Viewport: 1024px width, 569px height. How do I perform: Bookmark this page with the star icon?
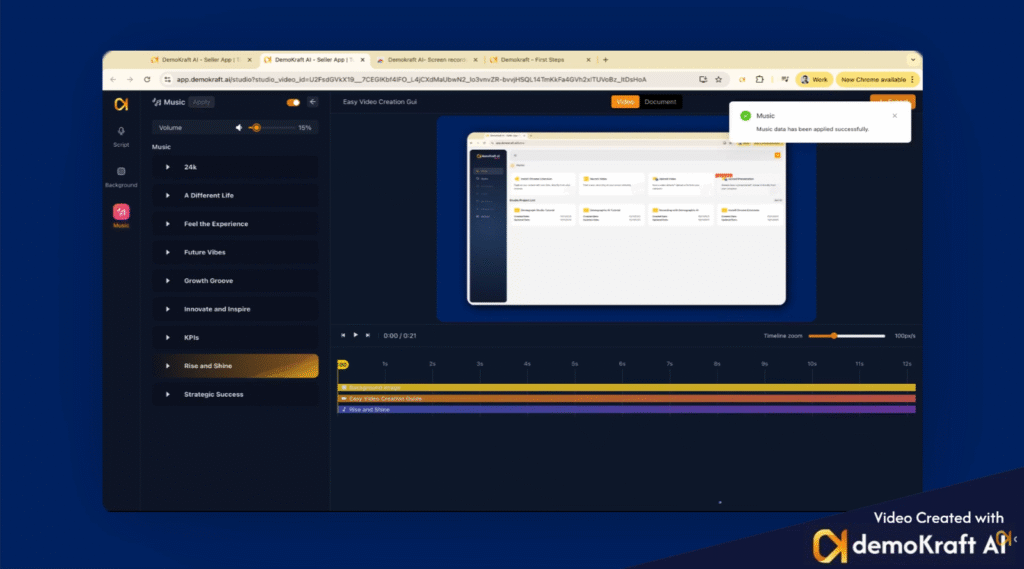pos(718,79)
